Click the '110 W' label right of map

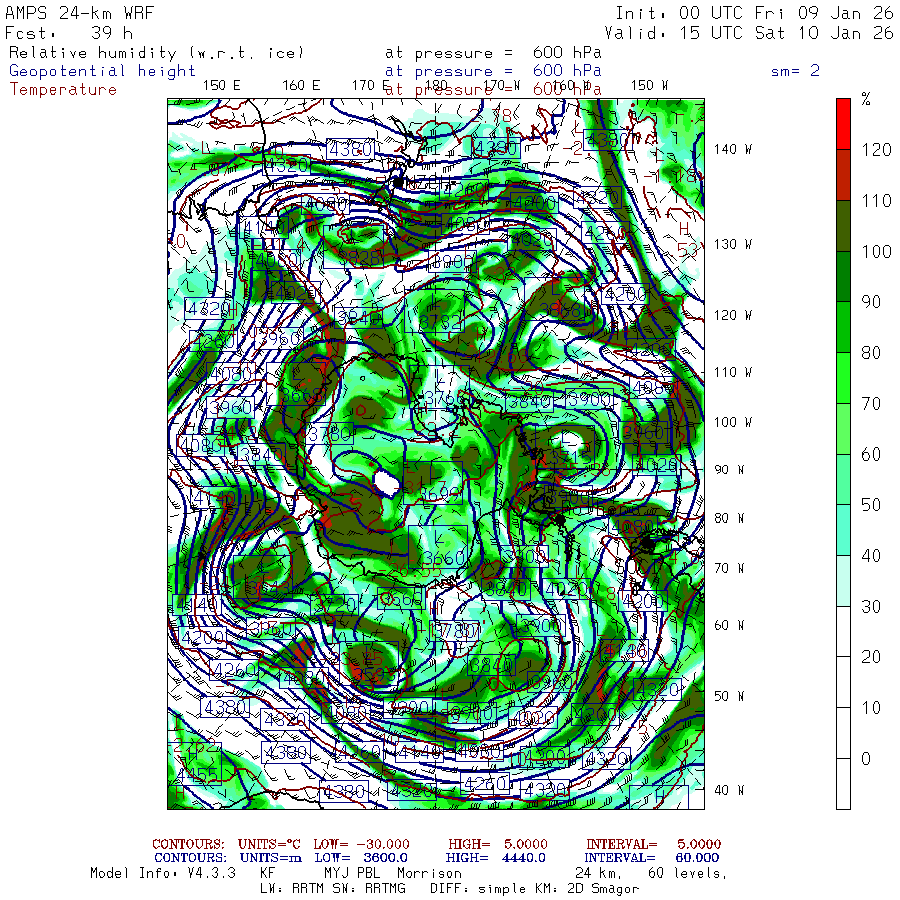click(733, 372)
